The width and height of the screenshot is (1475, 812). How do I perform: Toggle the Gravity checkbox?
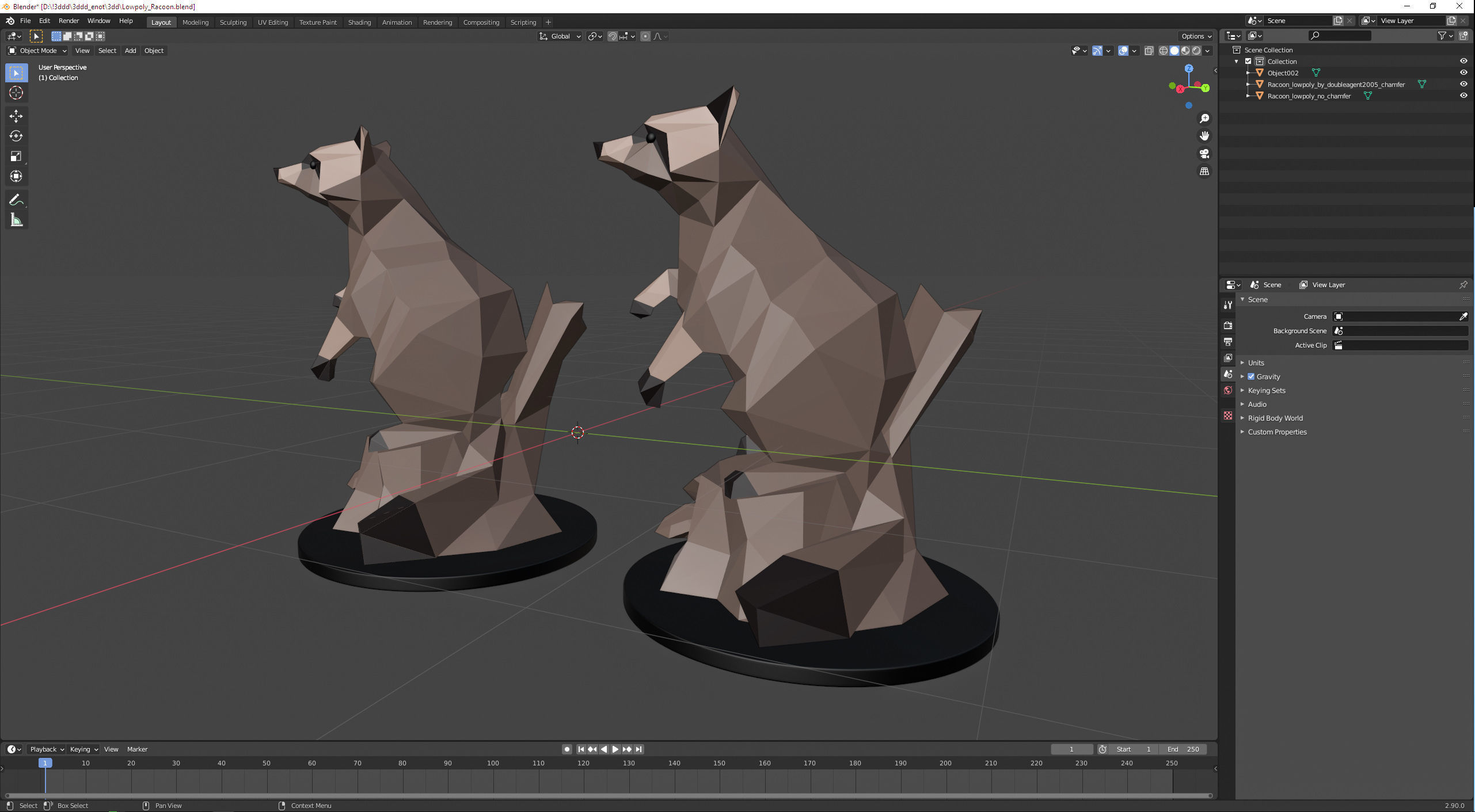coord(1251,376)
